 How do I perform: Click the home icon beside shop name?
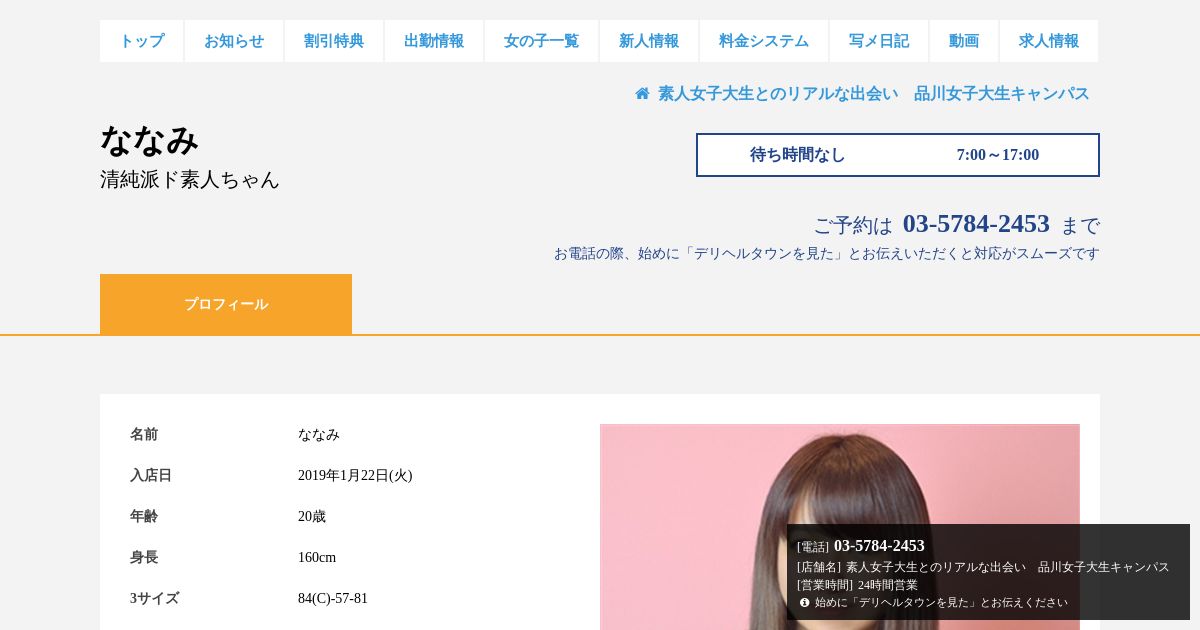coord(642,93)
